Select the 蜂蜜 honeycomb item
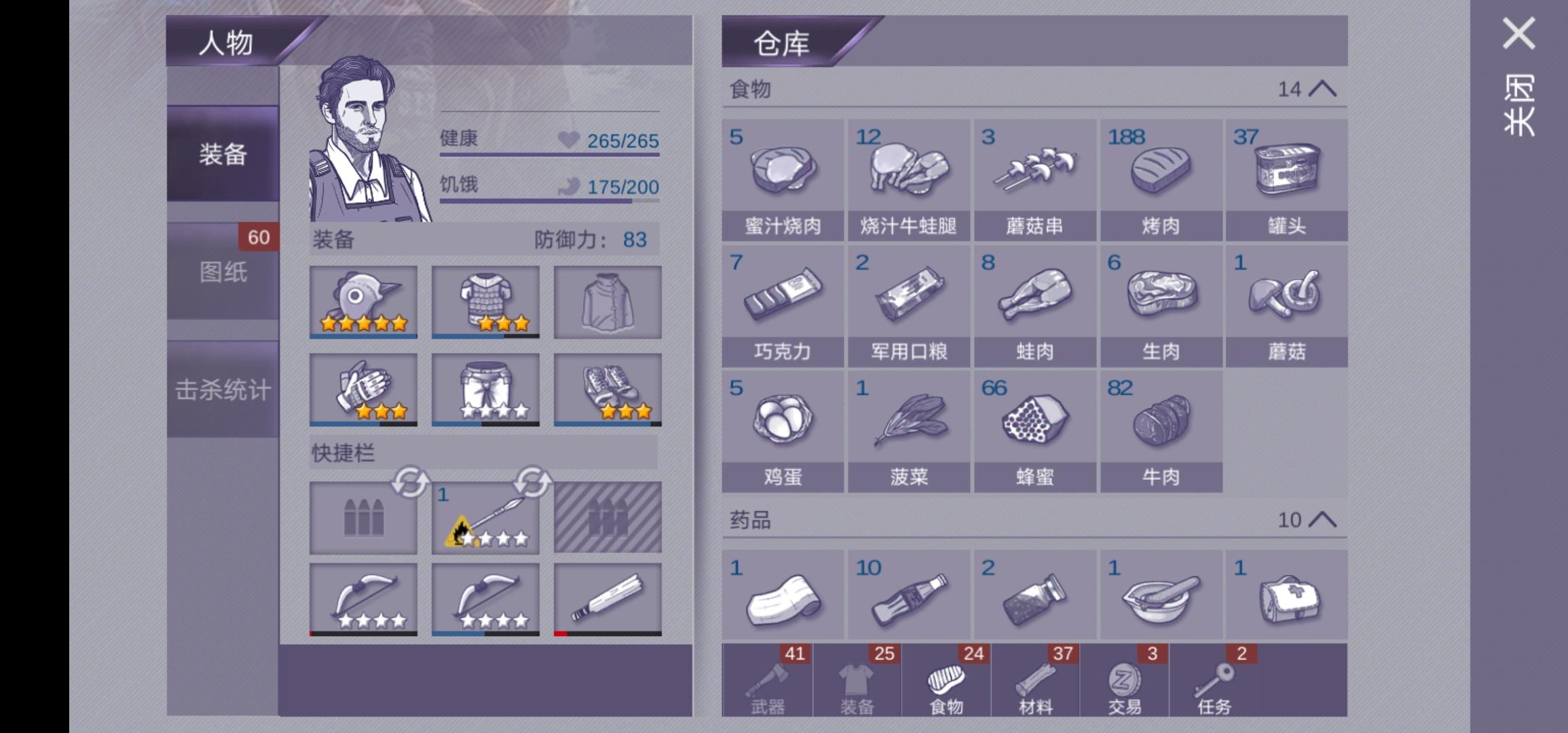This screenshot has width=1568, height=733. 1034,432
